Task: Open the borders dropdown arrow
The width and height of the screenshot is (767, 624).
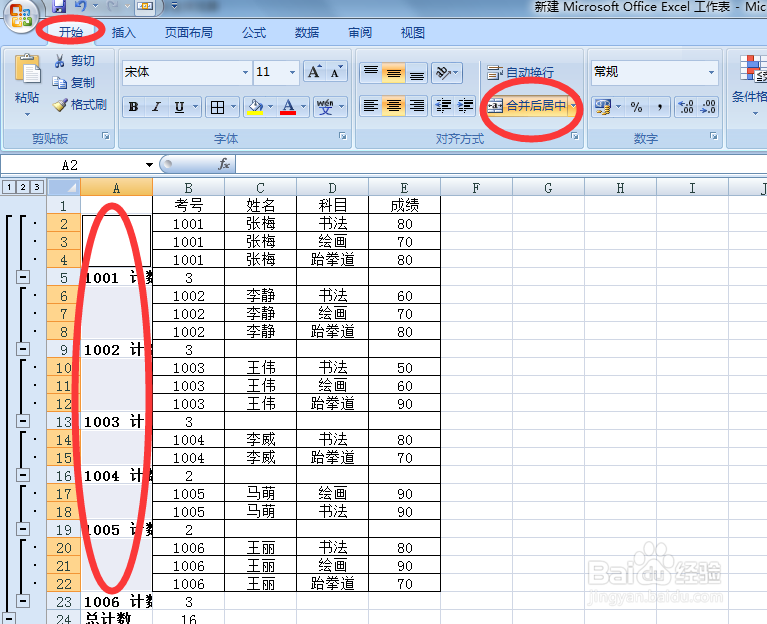Action: click(x=233, y=107)
